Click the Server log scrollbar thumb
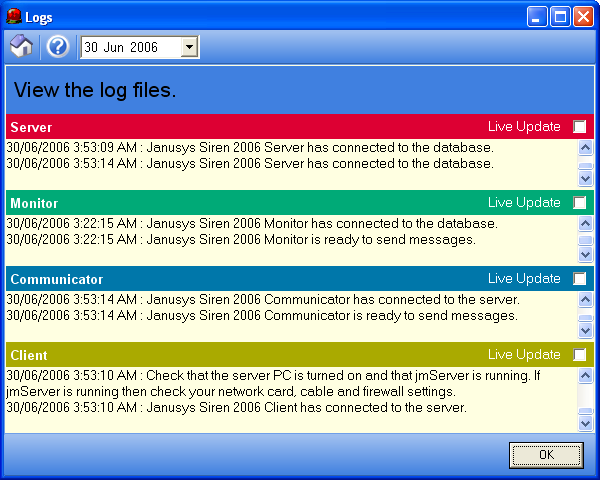 (585, 166)
